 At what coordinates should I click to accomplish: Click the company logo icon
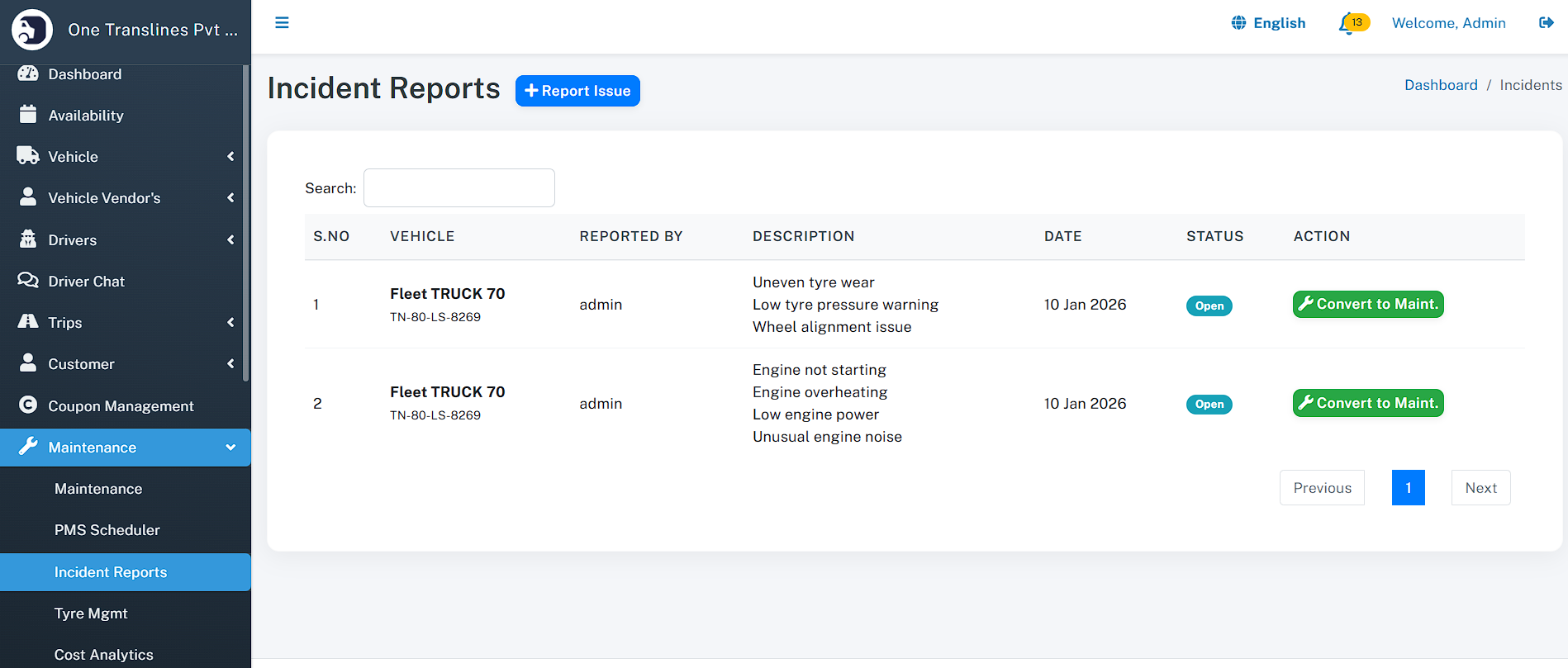click(x=32, y=30)
